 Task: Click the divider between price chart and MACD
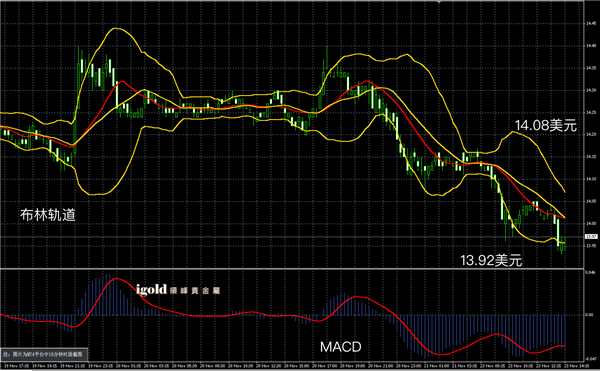(292, 268)
